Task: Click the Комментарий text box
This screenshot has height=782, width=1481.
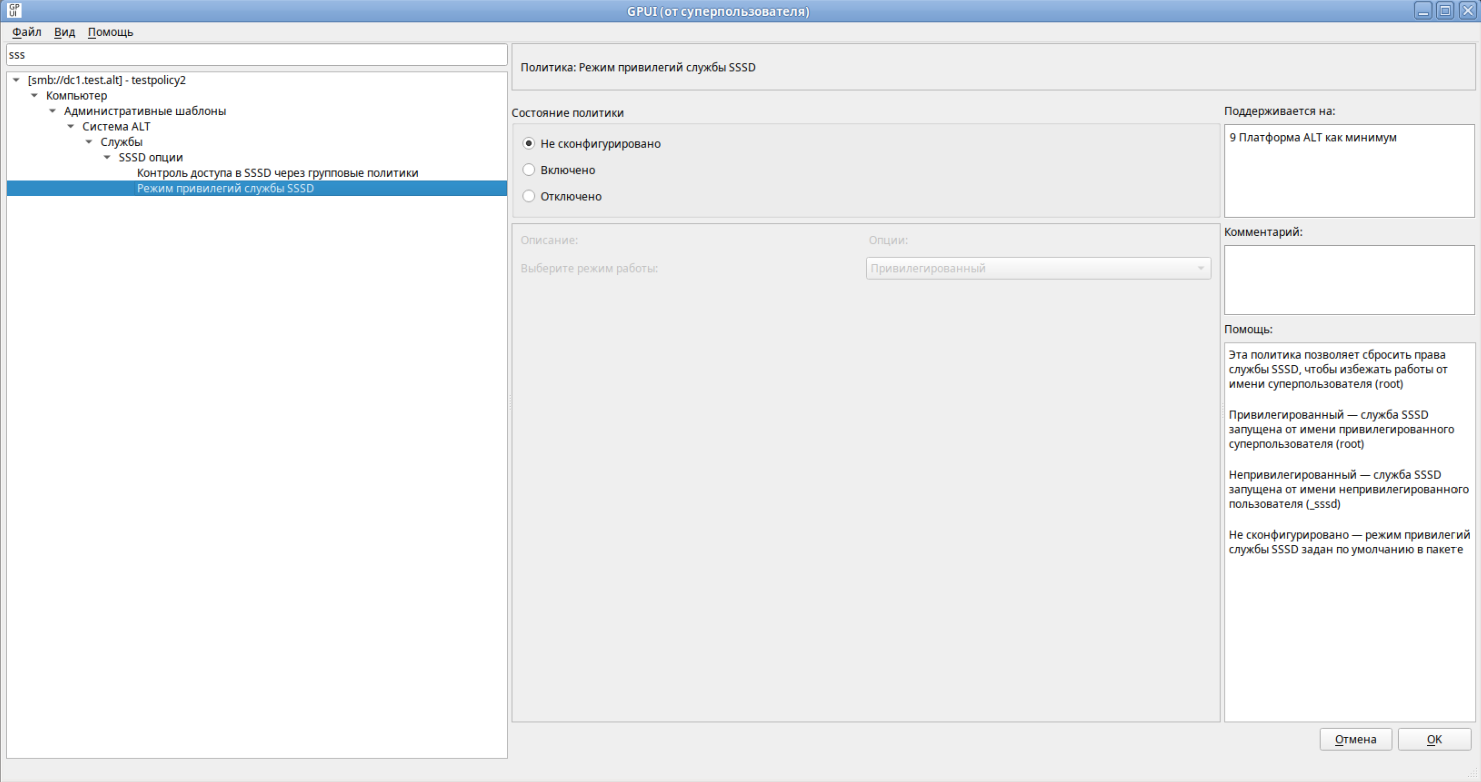Action: tap(1349, 280)
